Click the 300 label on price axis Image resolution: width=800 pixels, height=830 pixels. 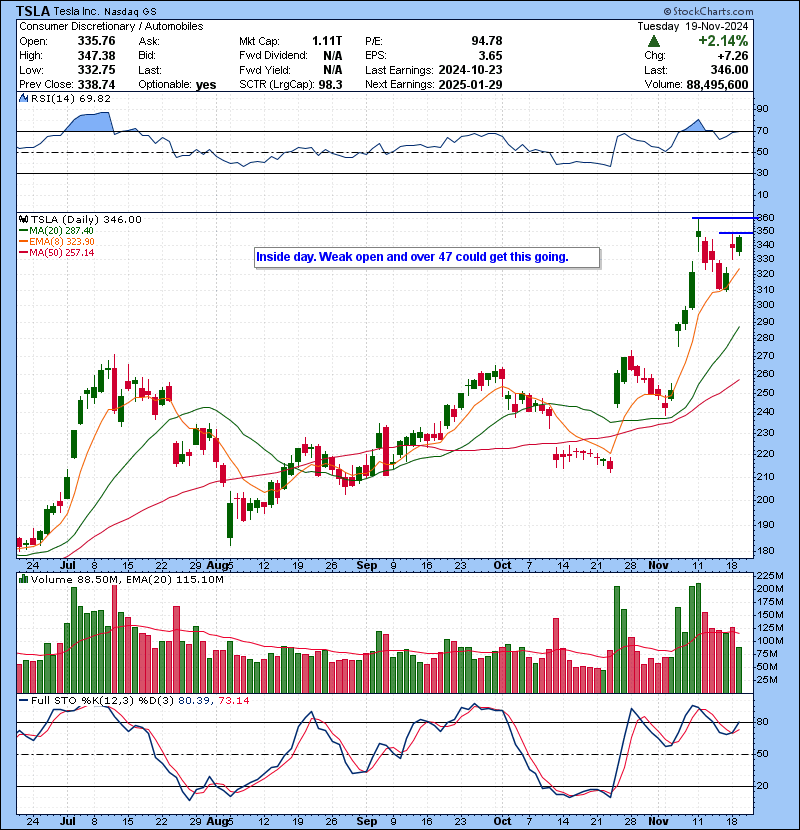click(x=766, y=304)
